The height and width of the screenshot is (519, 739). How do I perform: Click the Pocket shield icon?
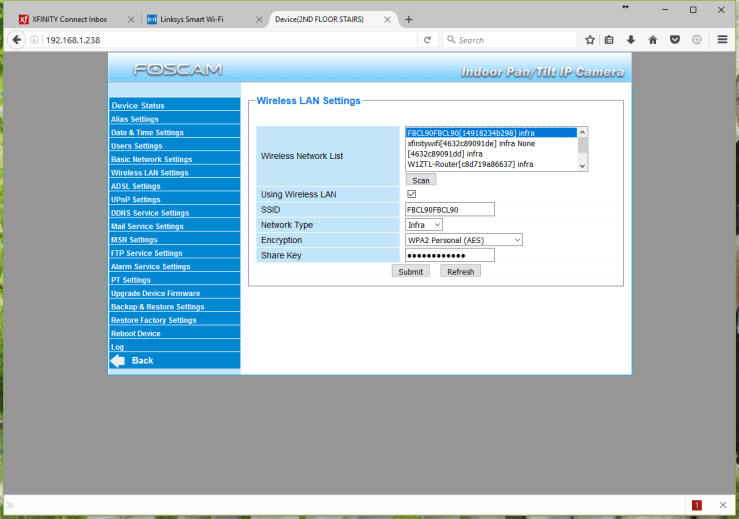click(x=674, y=40)
